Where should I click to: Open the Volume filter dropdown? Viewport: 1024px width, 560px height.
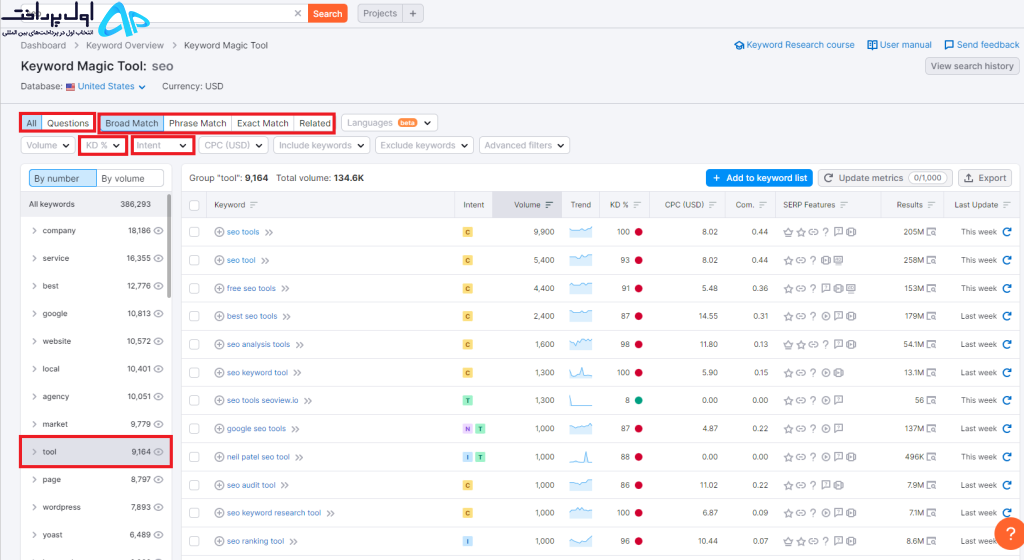point(48,145)
